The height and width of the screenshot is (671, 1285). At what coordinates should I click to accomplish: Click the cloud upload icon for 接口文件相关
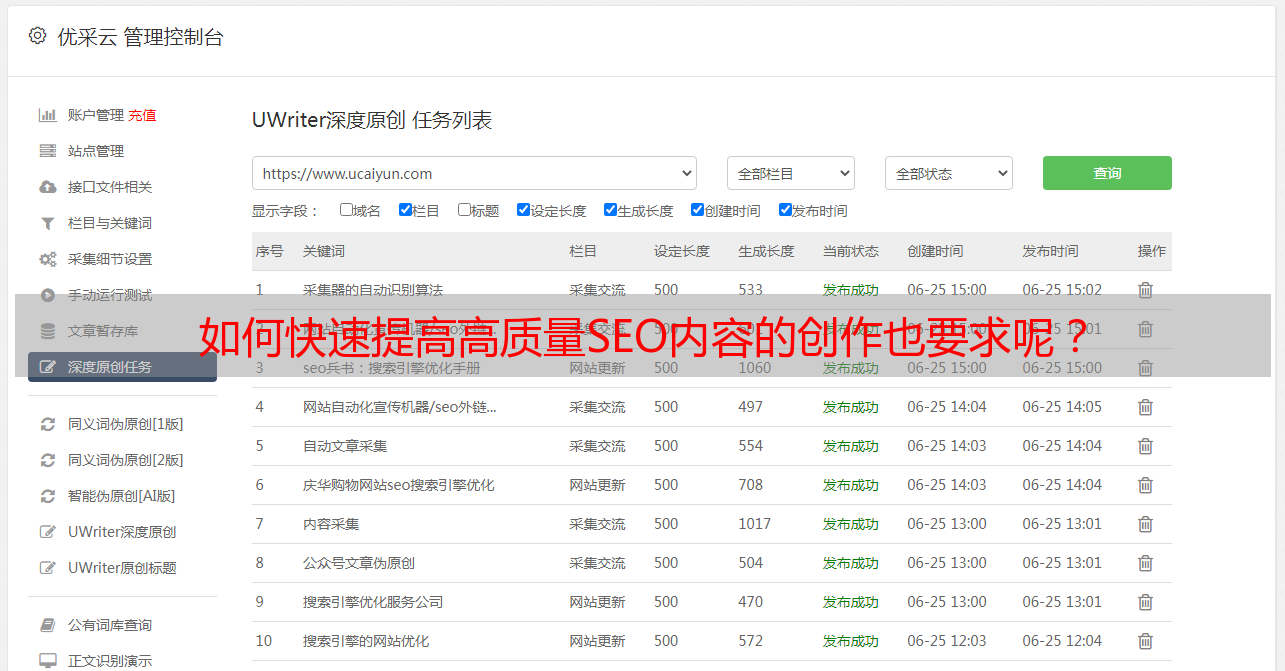pyautogui.click(x=47, y=187)
